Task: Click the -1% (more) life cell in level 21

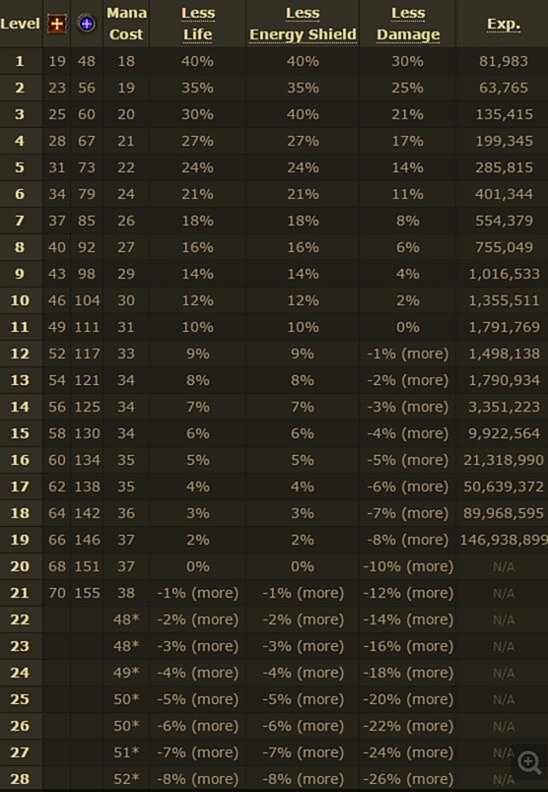Action: 197,593
